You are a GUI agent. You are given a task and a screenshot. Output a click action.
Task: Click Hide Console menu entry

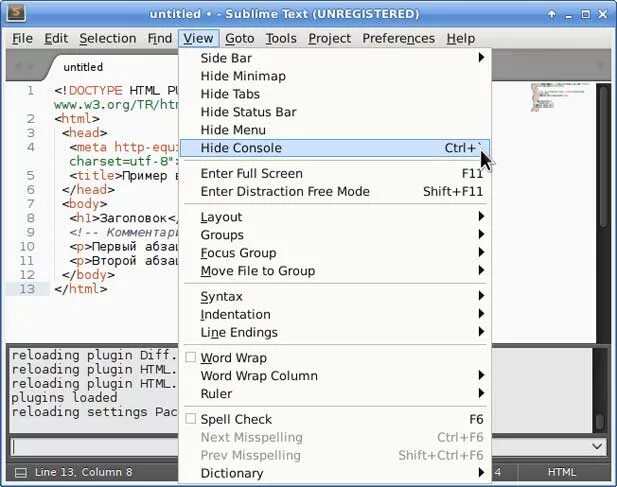pos(335,148)
